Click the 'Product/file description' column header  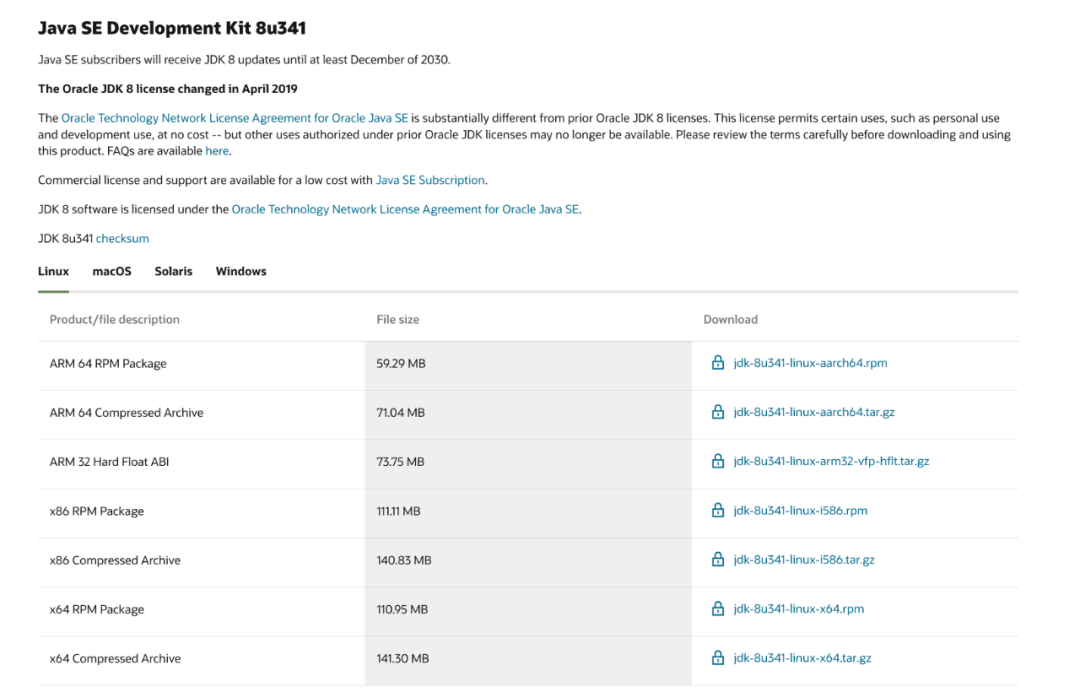click(x=114, y=320)
